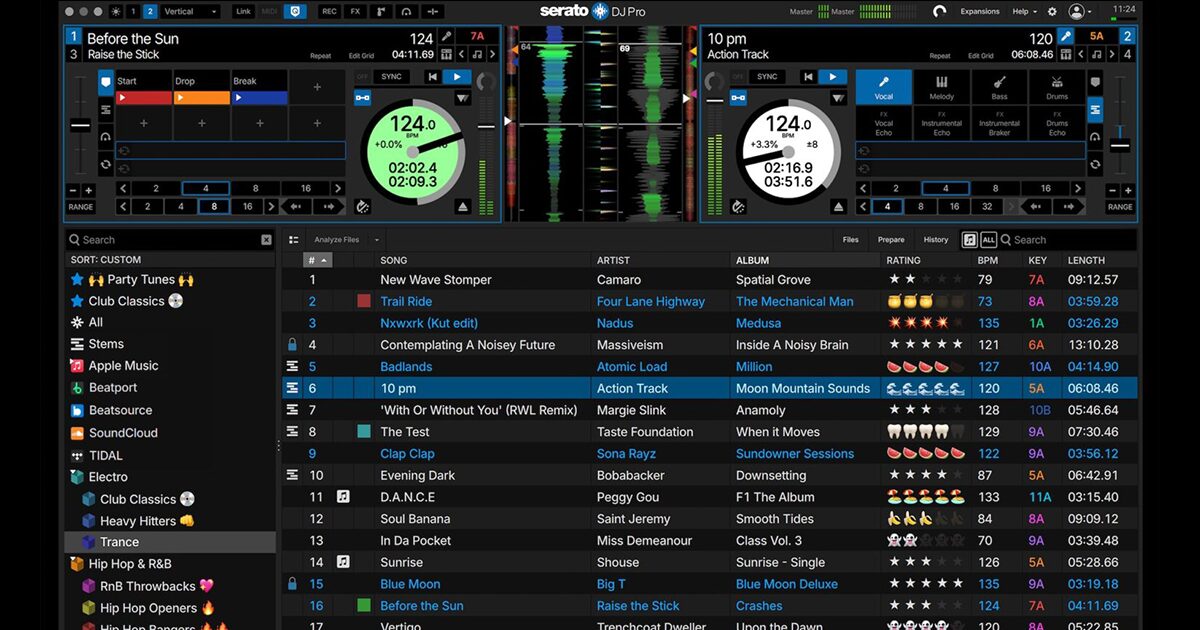
Task: Switch to the 2-deck layout
Action: 150,11
